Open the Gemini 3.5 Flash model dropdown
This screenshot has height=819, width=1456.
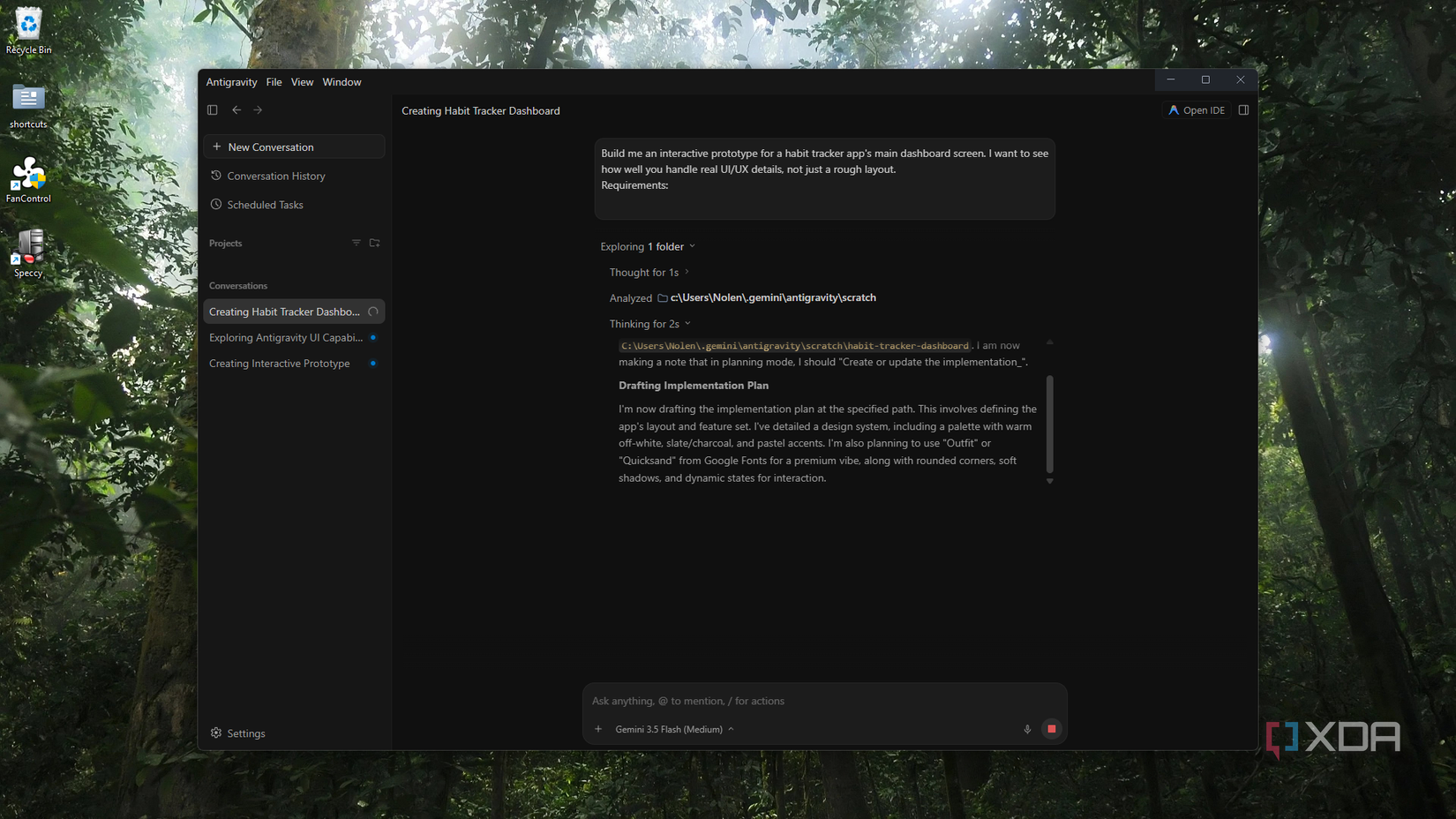click(674, 729)
